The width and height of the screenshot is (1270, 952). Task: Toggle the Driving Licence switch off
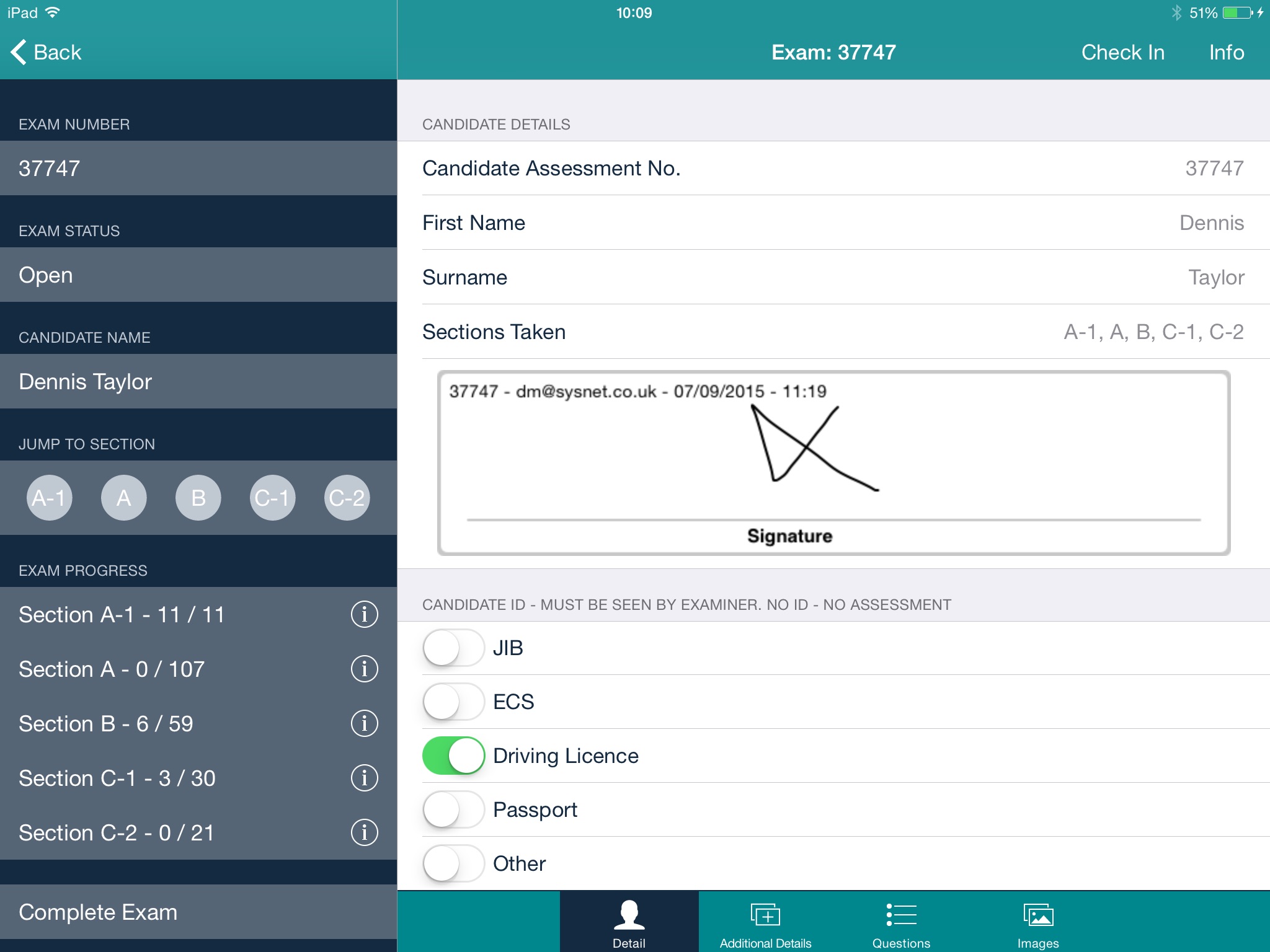click(x=454, y=756)
